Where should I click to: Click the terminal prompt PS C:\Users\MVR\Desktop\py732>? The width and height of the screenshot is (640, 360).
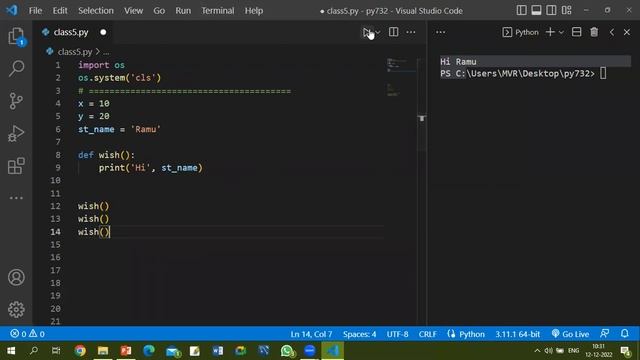tap(517, 73)
